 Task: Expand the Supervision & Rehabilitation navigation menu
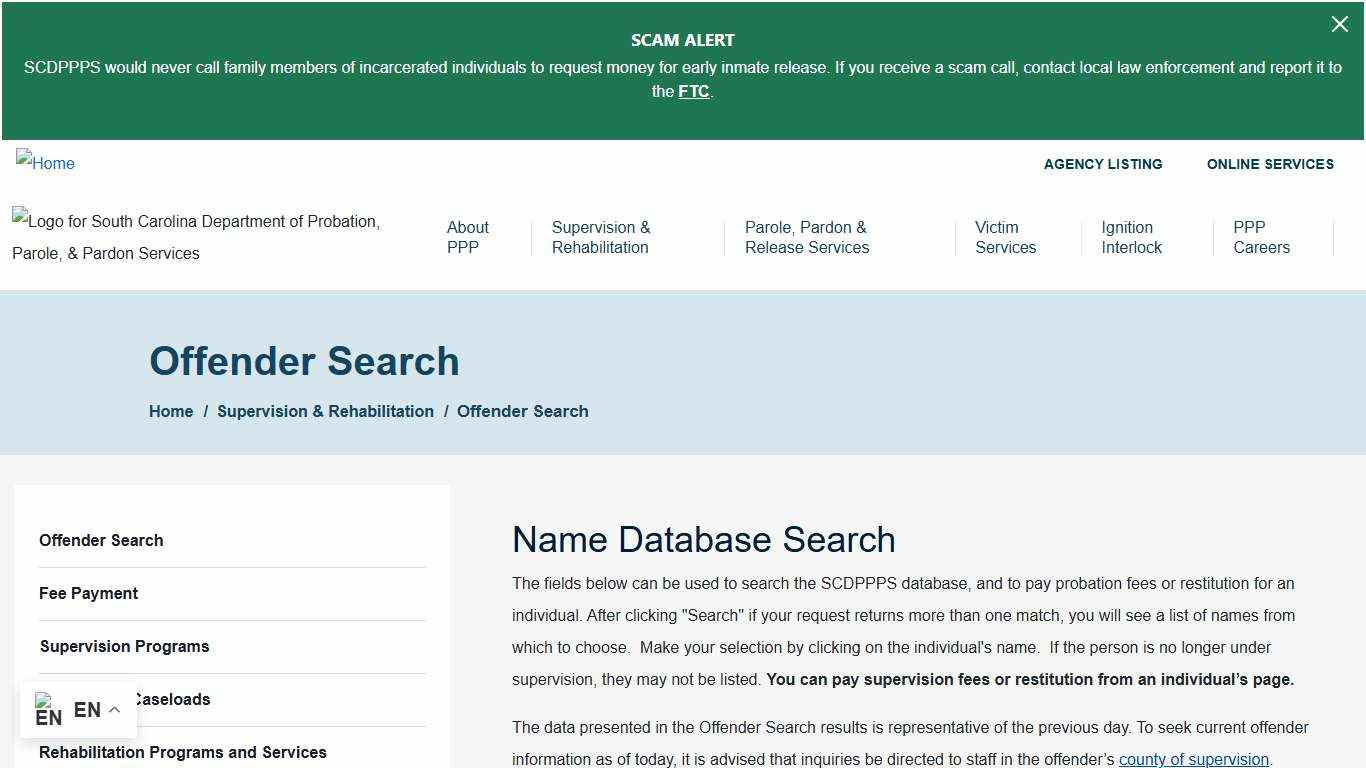pyautogui.click(x=600, y=237)
